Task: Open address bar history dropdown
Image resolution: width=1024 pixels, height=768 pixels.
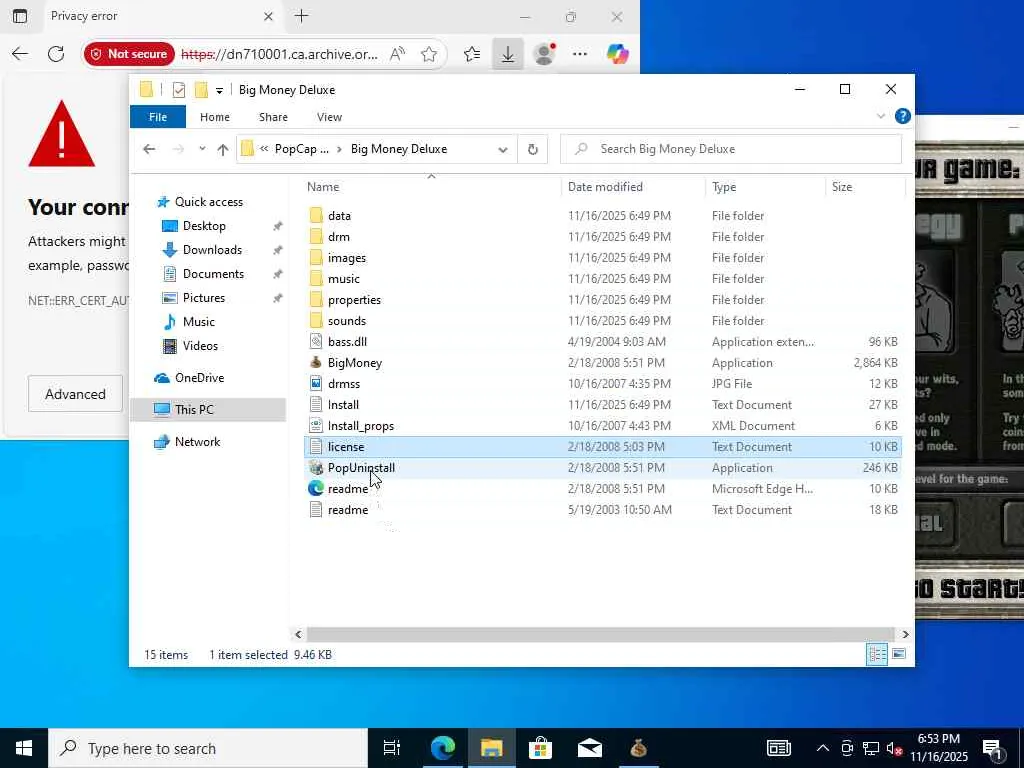Action: 503,150
